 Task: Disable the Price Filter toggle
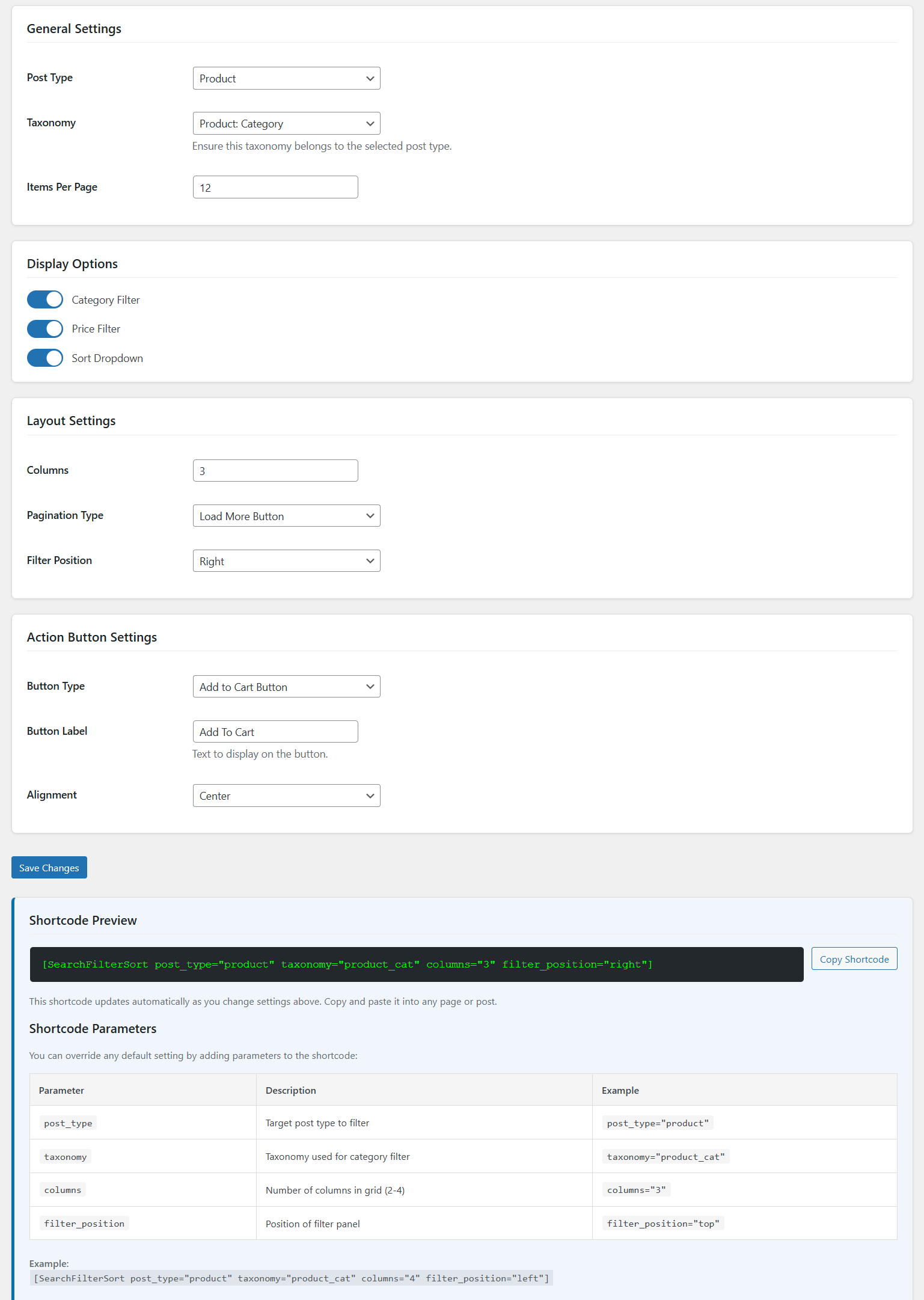click(45, 329)
